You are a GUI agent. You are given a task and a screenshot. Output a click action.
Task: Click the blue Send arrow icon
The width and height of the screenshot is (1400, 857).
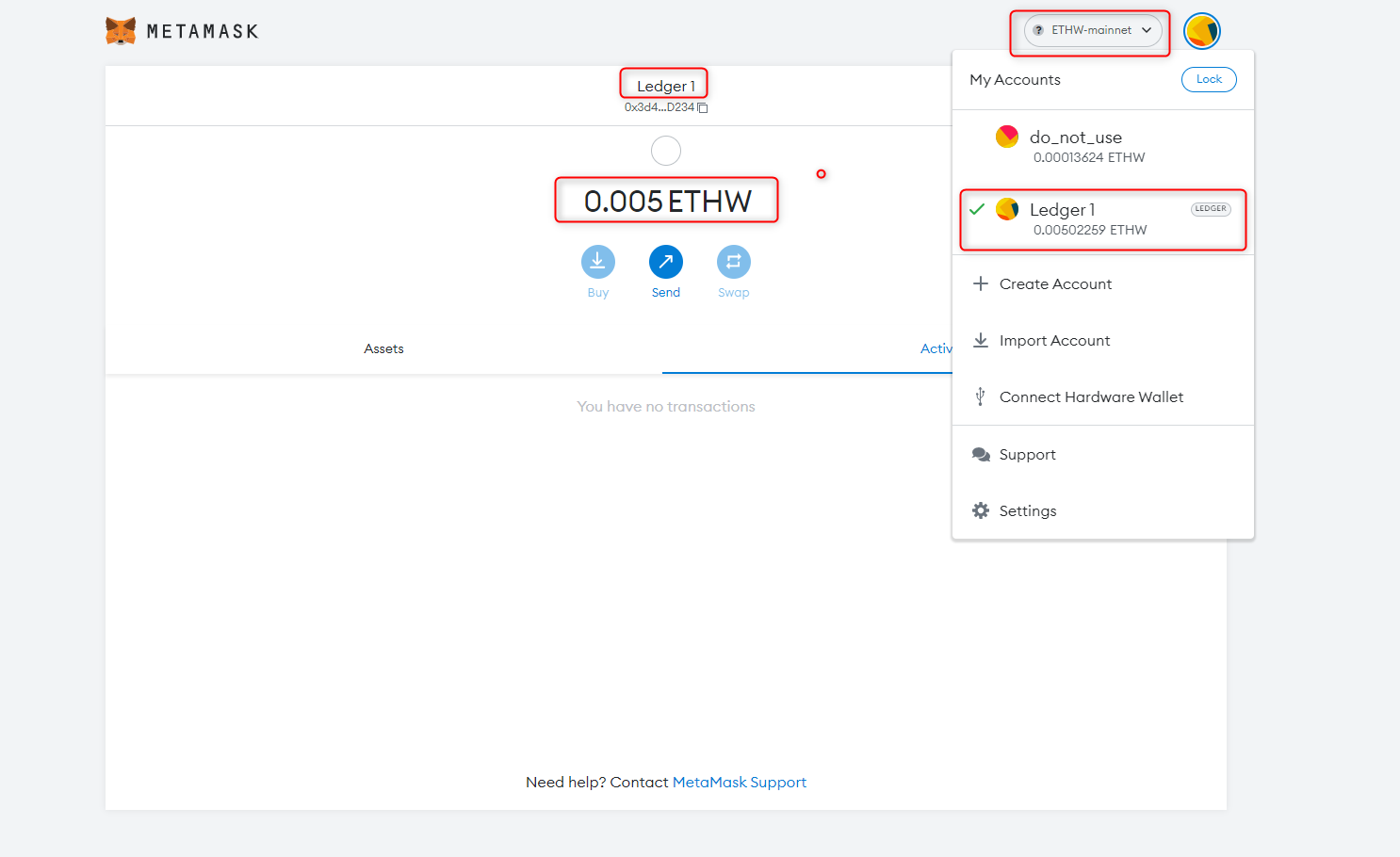(x=665, y=262)
